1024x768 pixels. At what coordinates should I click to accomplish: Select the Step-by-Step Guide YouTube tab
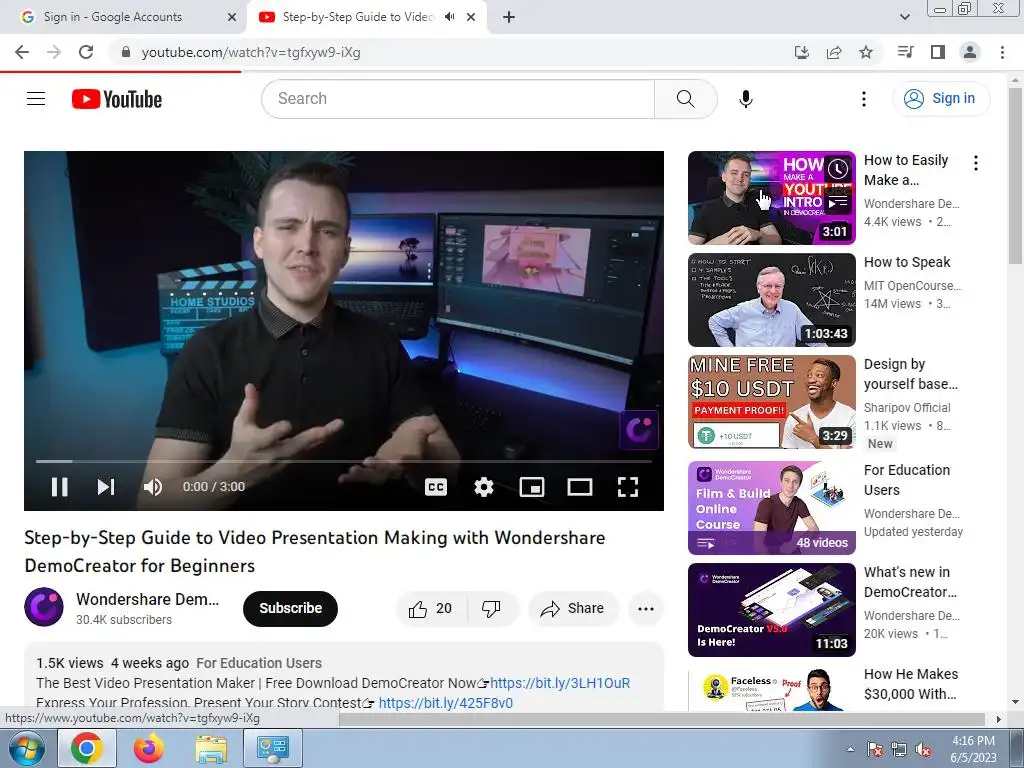pos(358,17)
